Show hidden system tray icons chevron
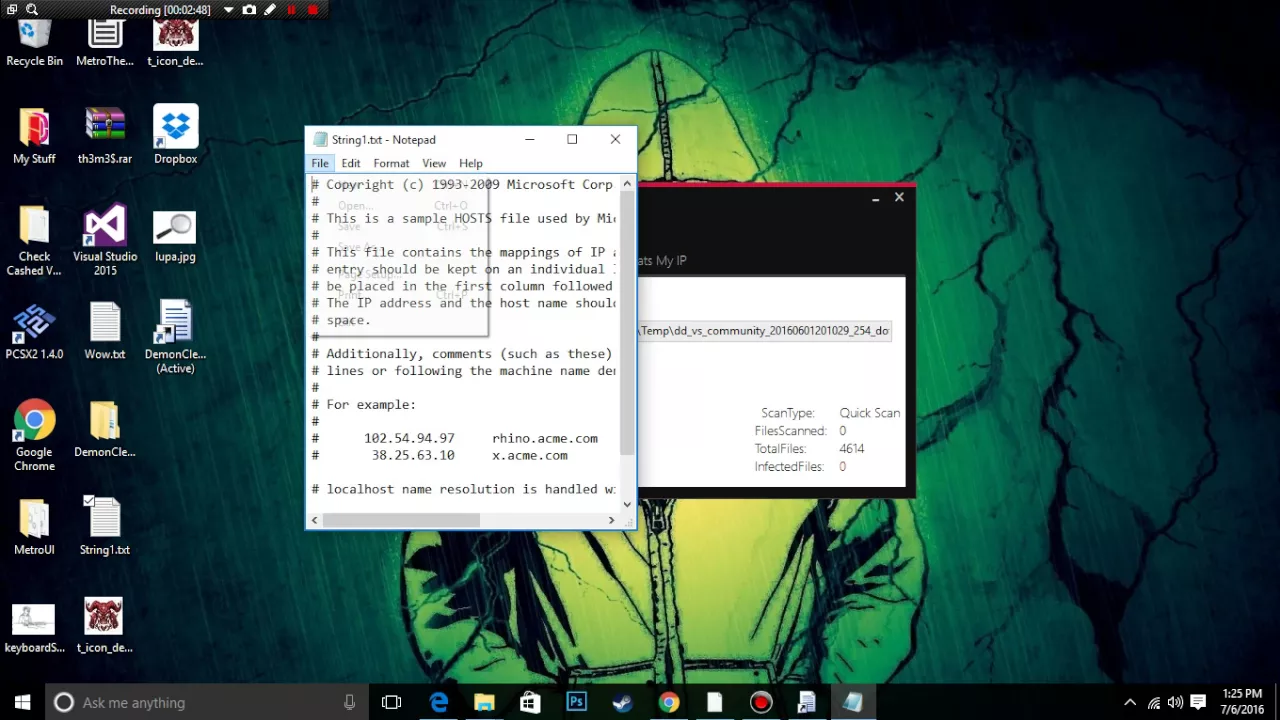Screen dimensions: 1280x720 (1130, 703)
